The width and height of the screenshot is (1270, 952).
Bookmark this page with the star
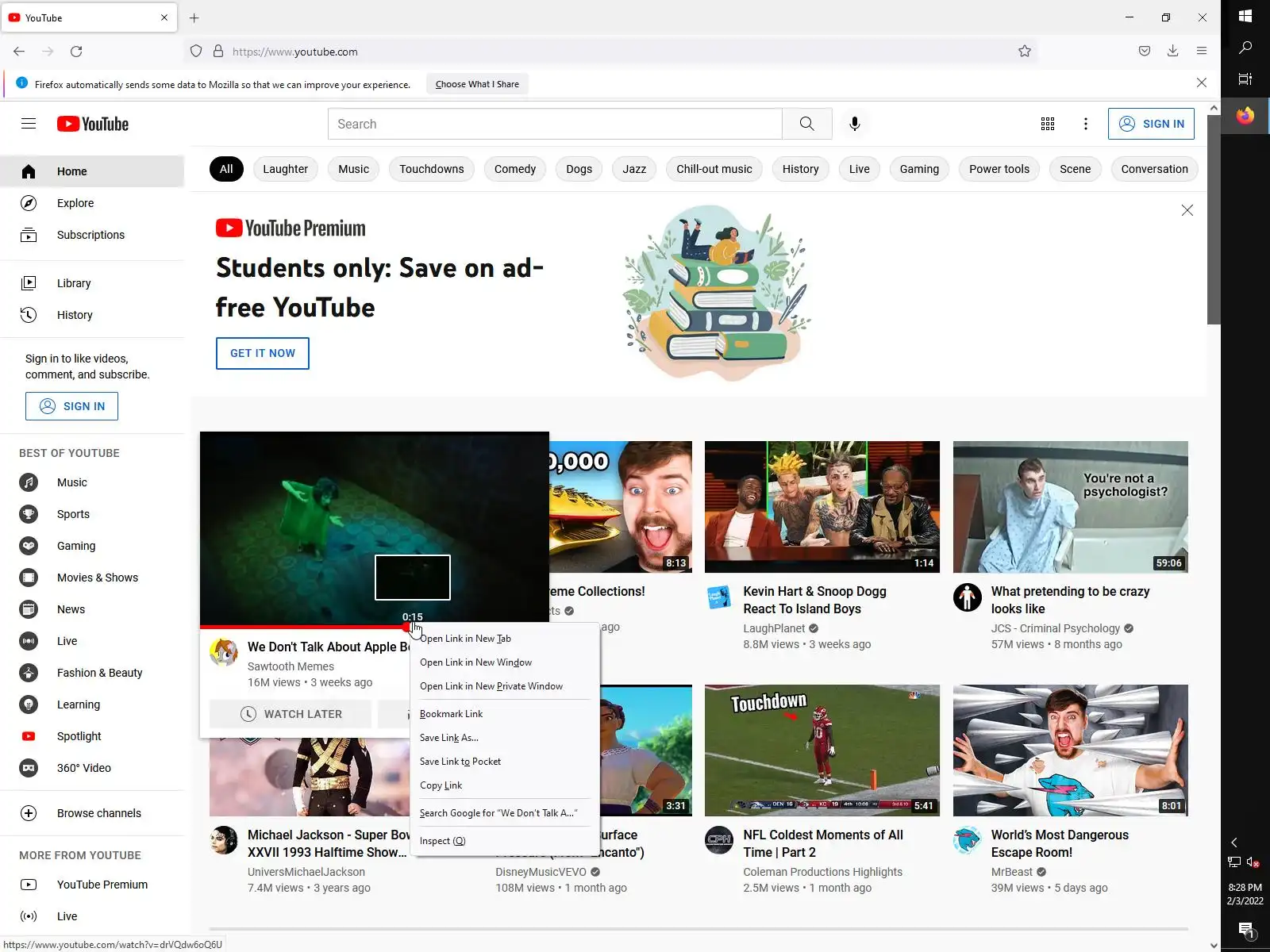pyautogui.click(x=1025, y=52)
